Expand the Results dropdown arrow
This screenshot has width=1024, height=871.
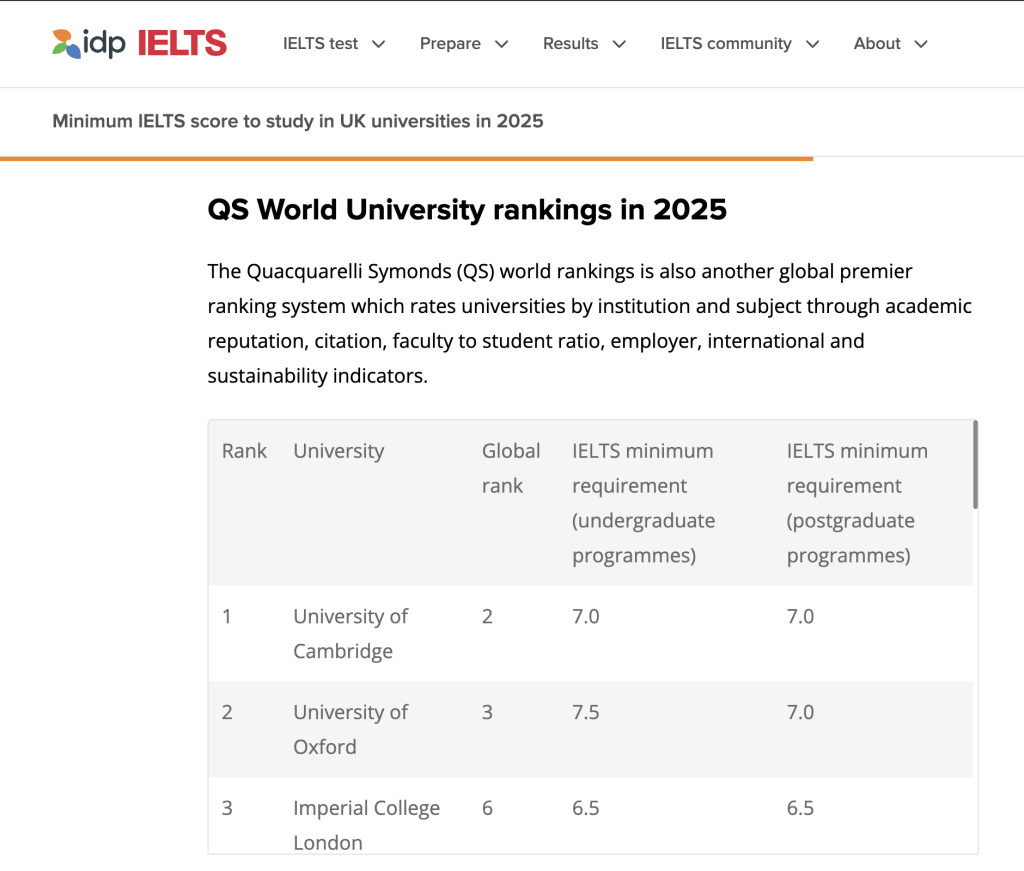tap(619, 44)
